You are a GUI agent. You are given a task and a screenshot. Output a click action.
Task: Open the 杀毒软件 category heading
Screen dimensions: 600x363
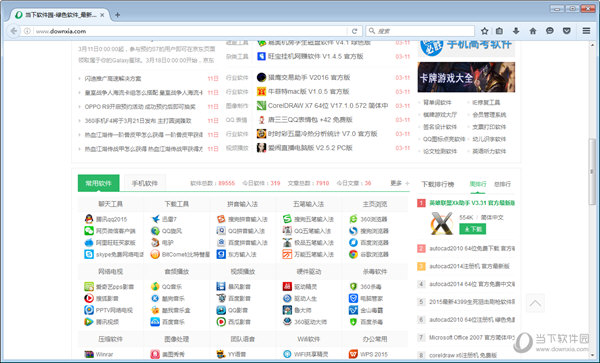tap(375, 272)
